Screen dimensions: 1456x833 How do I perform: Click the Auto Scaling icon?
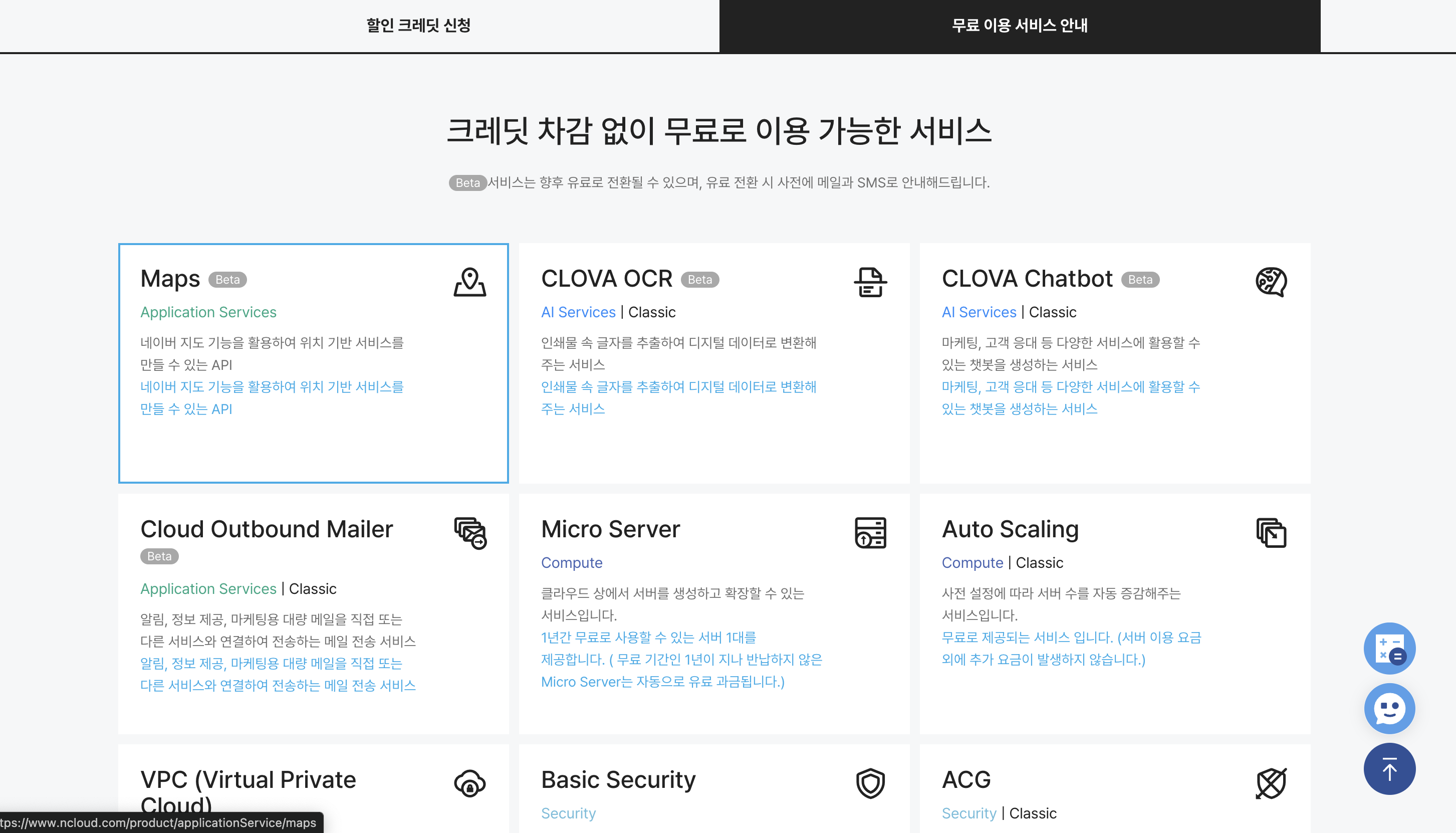click(1271, 533)
